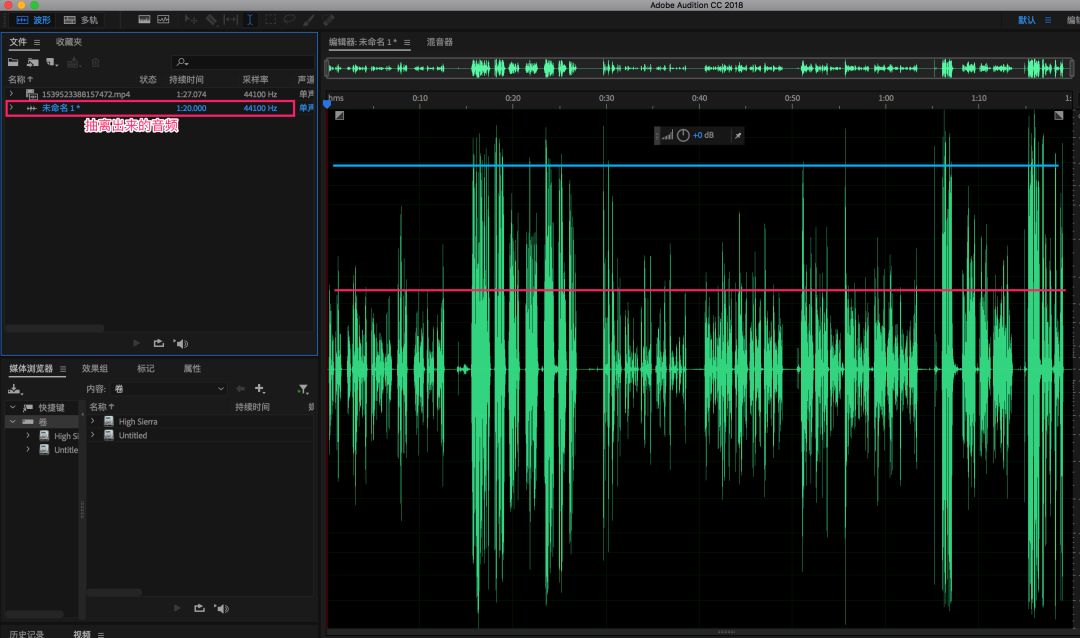Toggle auto-play in the Files panel
Viewport: 1080px width, 638px height.
180,343
